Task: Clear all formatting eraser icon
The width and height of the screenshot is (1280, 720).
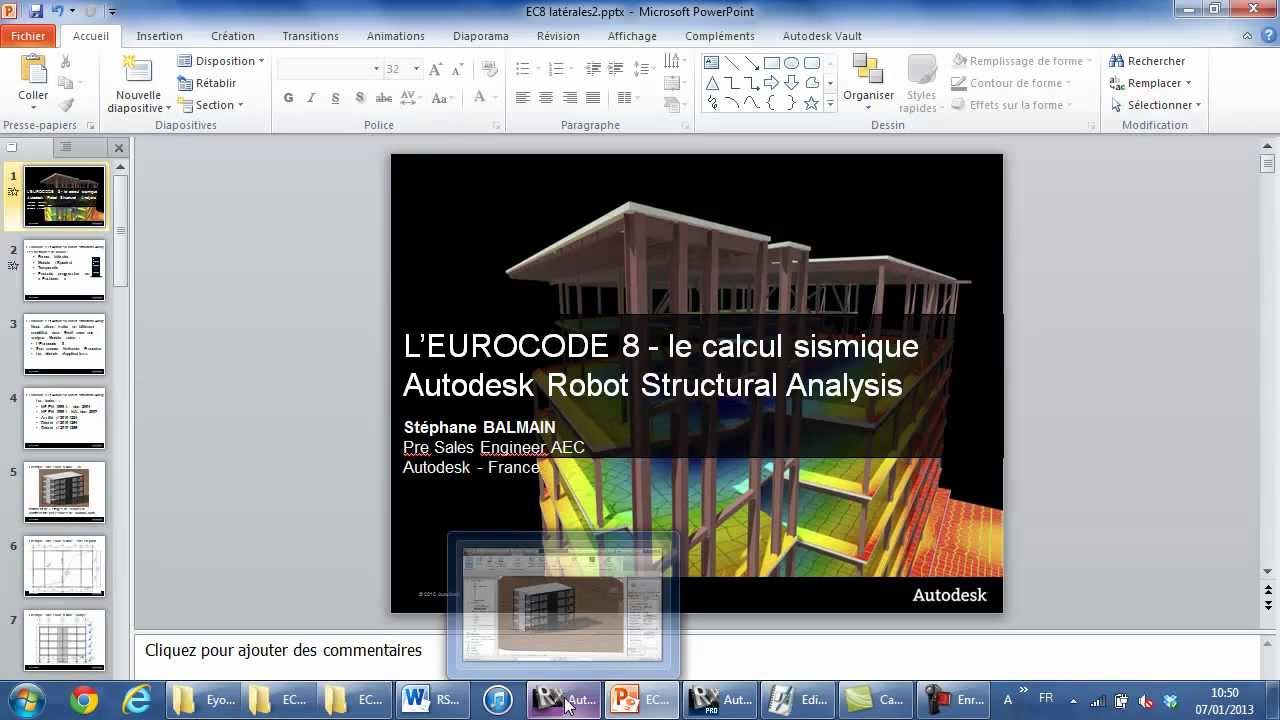Action: pos(490,69)
